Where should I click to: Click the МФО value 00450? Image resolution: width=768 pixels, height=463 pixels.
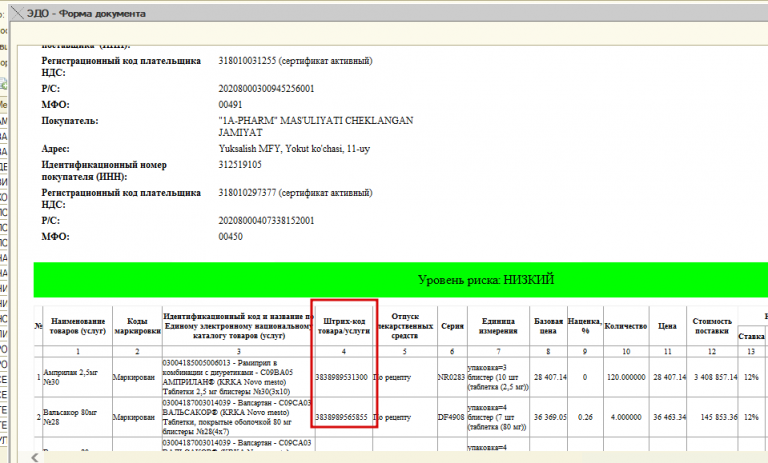[x=230, y=237]
